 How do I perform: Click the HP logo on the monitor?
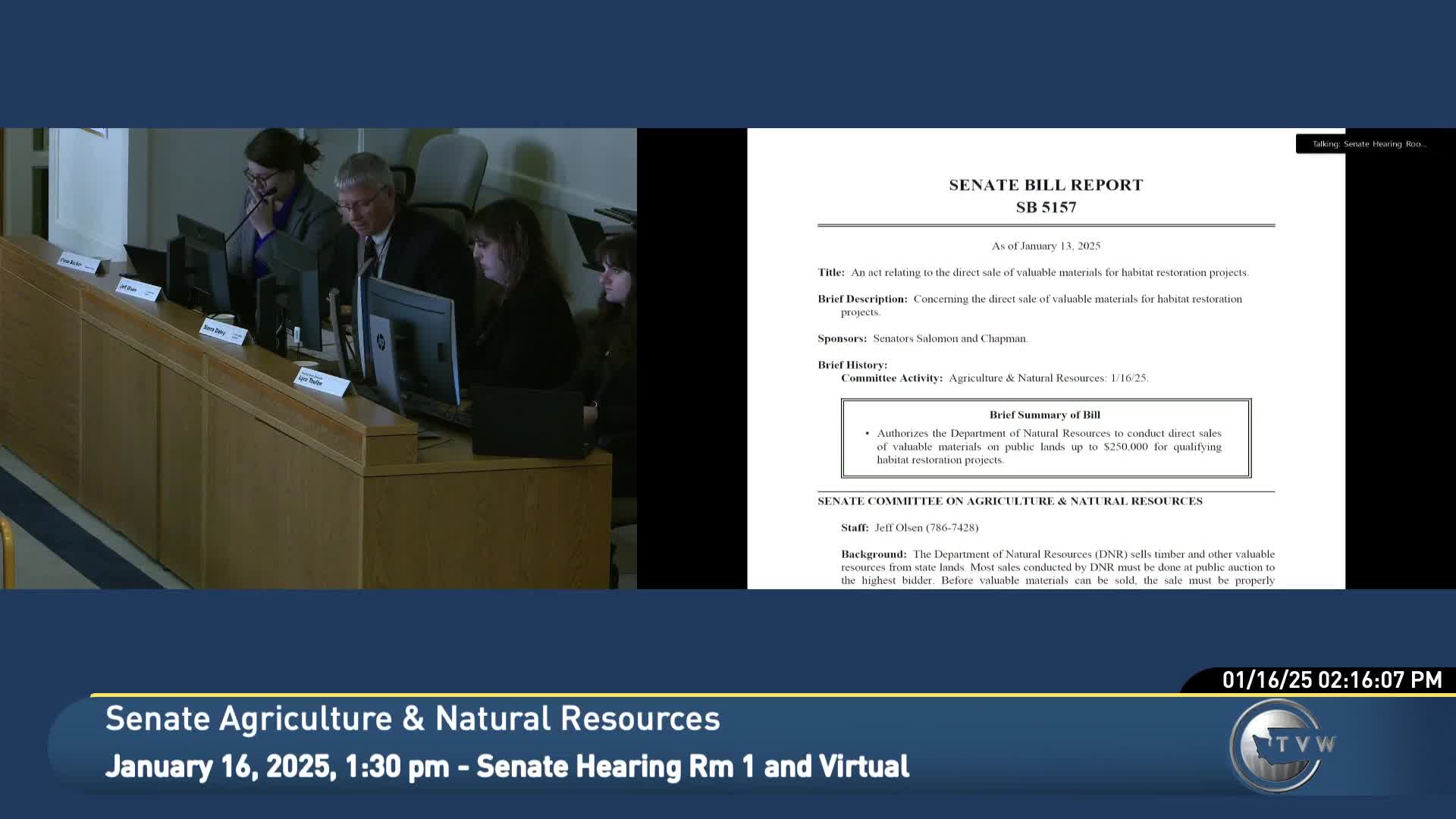click(381, 343)
